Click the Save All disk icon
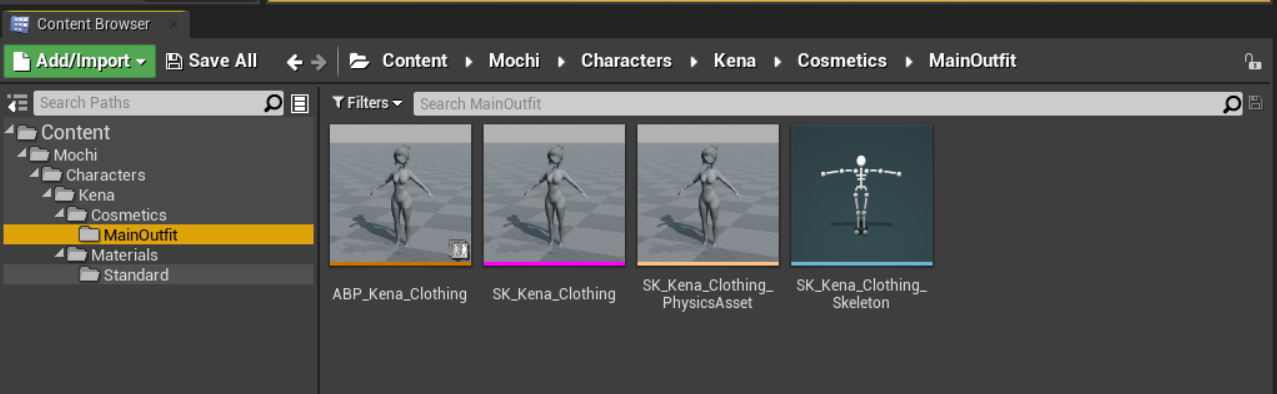 [174, 61]
